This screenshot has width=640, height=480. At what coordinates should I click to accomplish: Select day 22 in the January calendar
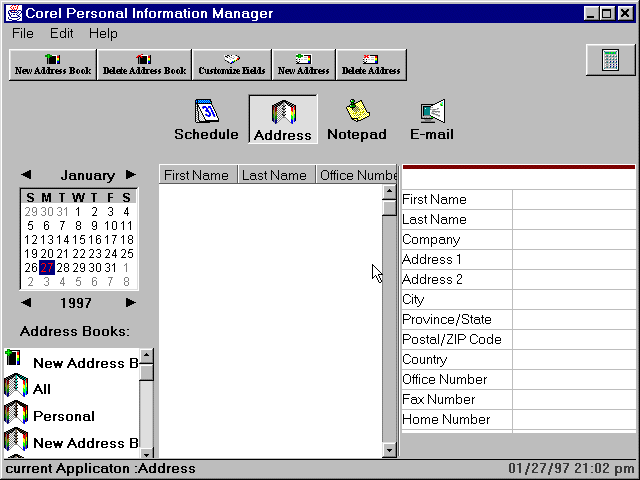click(x=78, y=254)
